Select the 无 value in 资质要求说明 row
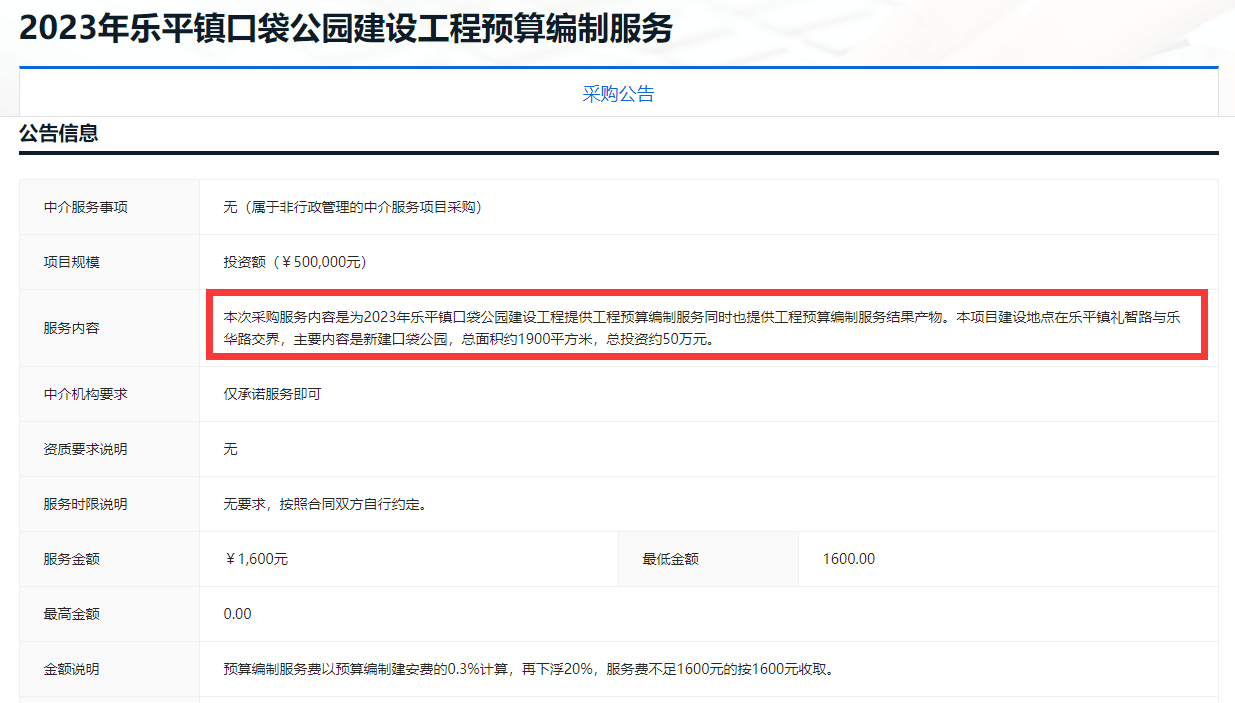Viewport: 1235px width, 703px height. pos(230,449)
